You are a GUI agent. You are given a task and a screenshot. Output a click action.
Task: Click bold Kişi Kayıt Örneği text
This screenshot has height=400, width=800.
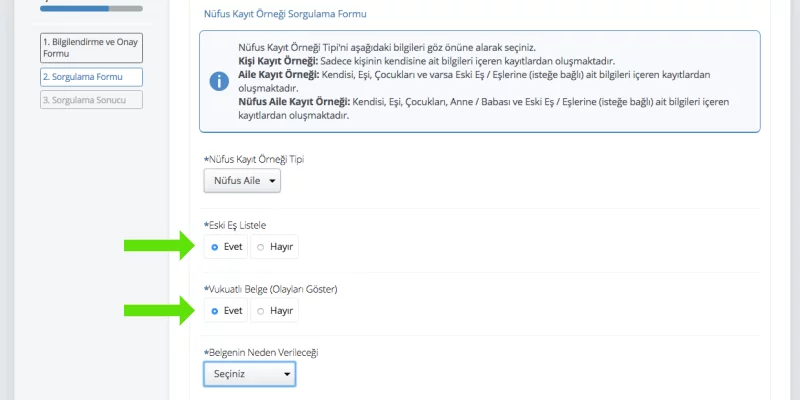(278, 61)
